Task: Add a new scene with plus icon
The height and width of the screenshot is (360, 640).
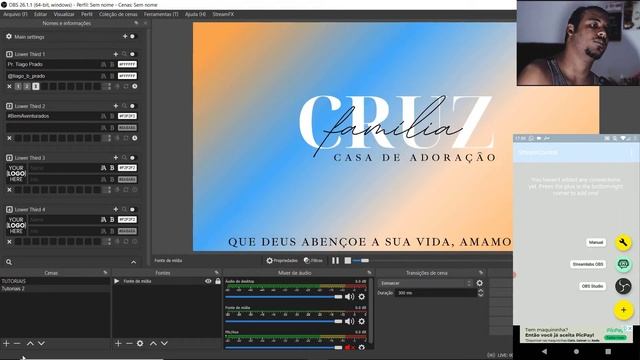Action: click(x=6, y=344)
